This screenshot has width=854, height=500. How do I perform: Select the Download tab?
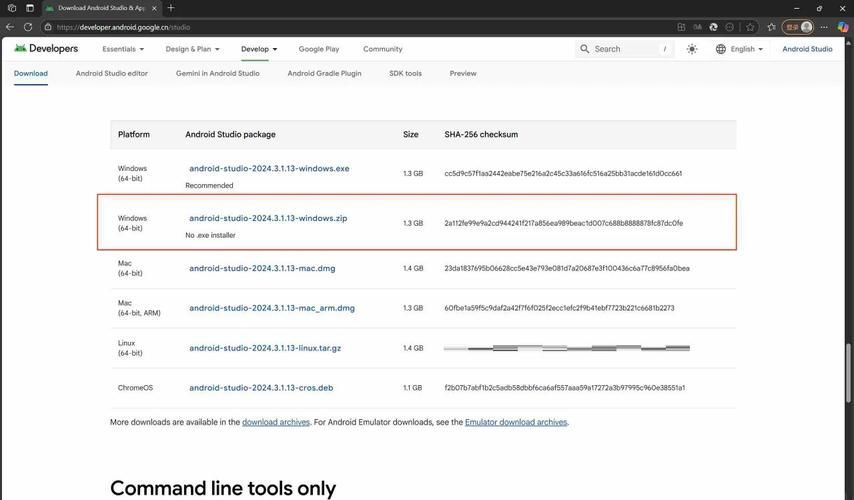pos(30,74)
